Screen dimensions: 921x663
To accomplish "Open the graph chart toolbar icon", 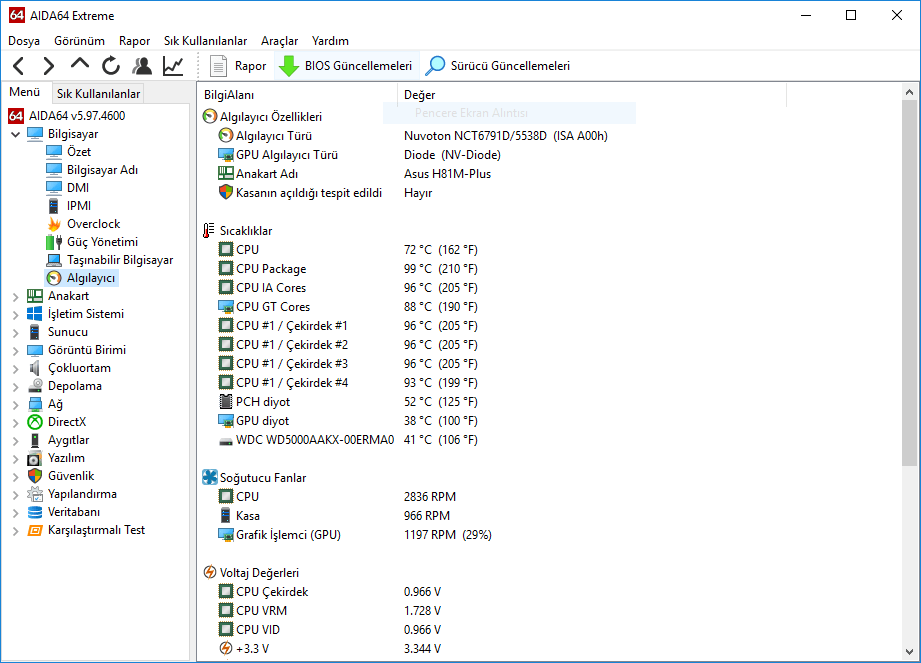I will [173, 66].
